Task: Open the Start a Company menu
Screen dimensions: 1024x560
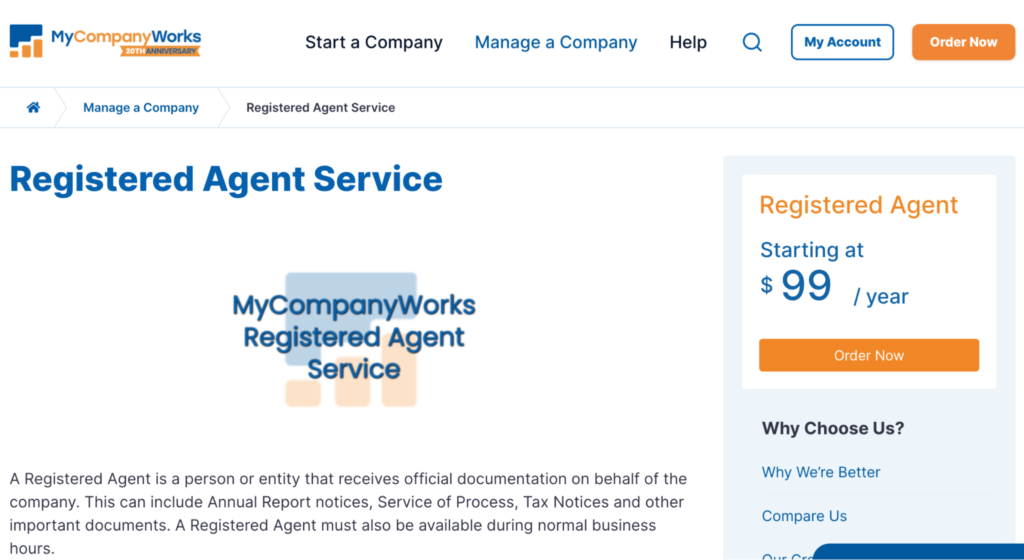Action: coord(374,42)
